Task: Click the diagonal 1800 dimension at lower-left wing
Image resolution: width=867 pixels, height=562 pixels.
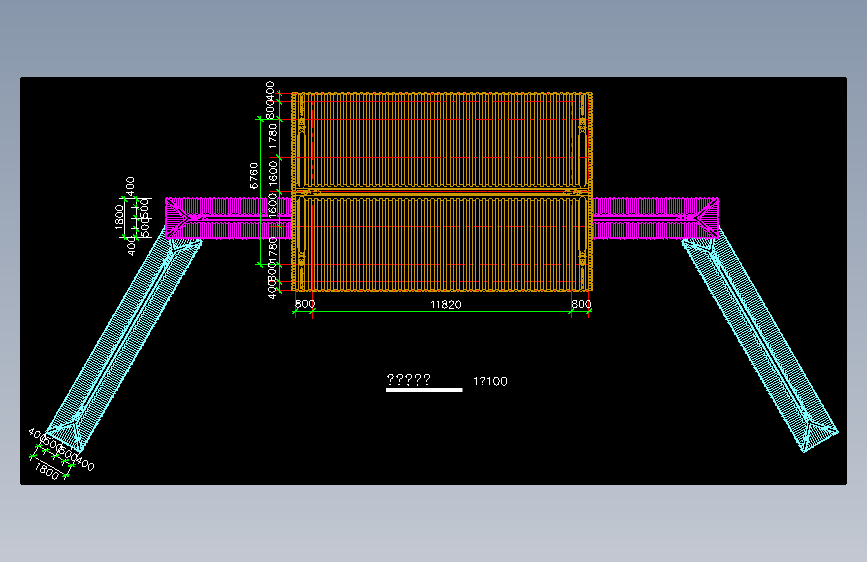Action: point(46,472)
